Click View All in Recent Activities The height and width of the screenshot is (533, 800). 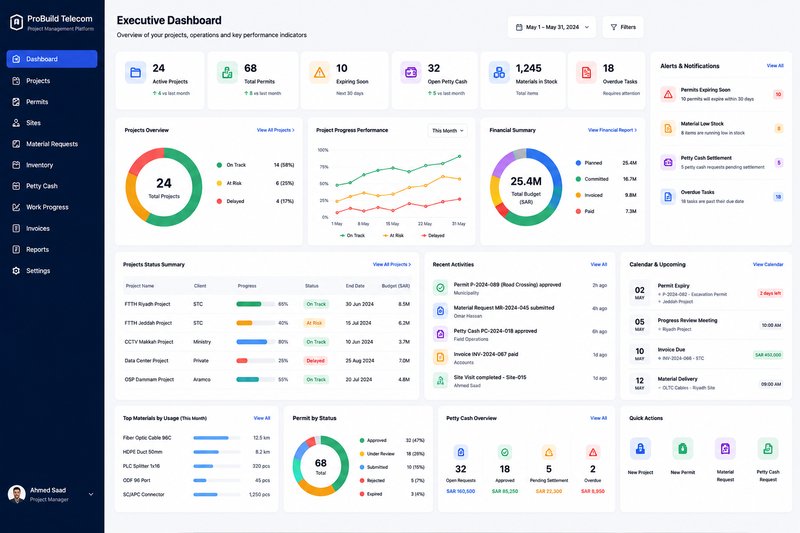599,265
